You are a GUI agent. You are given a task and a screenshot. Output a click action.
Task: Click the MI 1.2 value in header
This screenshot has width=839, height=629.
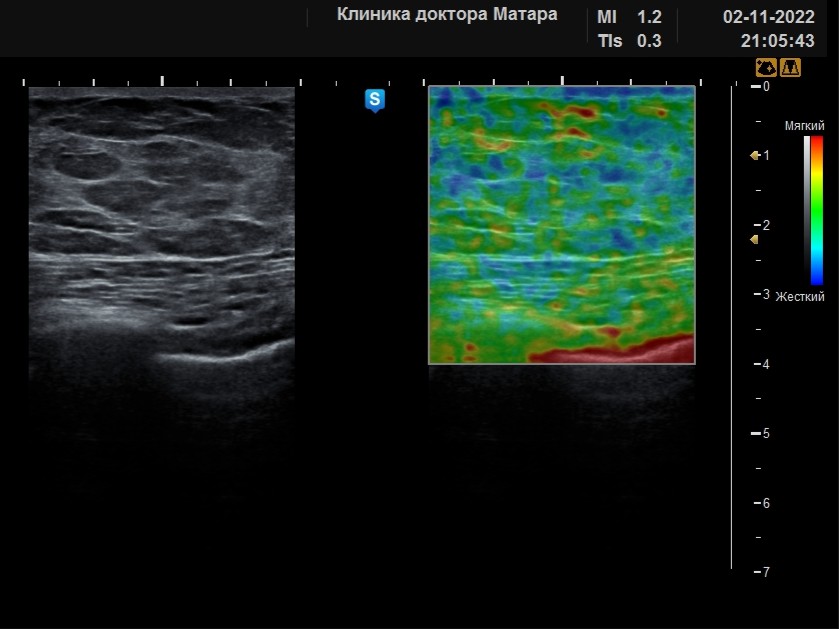(x=629, y=17)
